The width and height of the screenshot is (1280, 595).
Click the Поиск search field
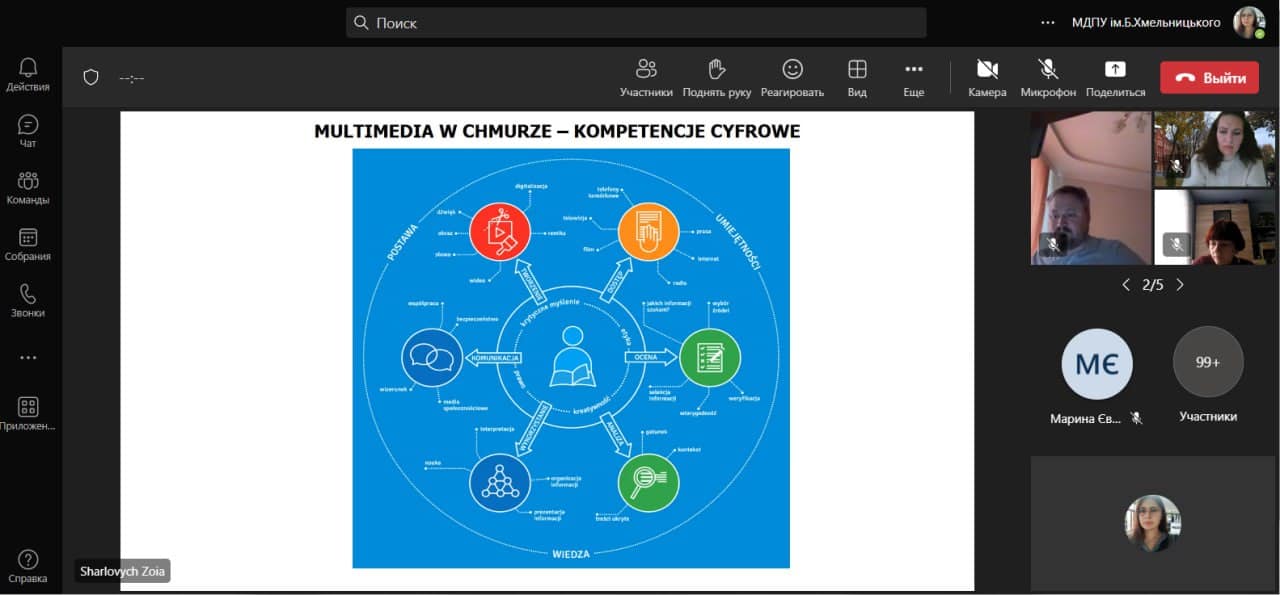[x=636, y=23]
